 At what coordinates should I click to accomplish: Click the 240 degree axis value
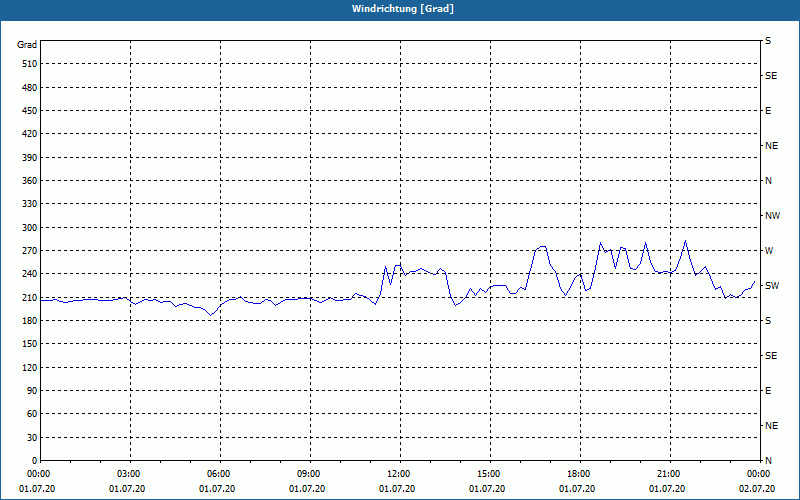29,274
